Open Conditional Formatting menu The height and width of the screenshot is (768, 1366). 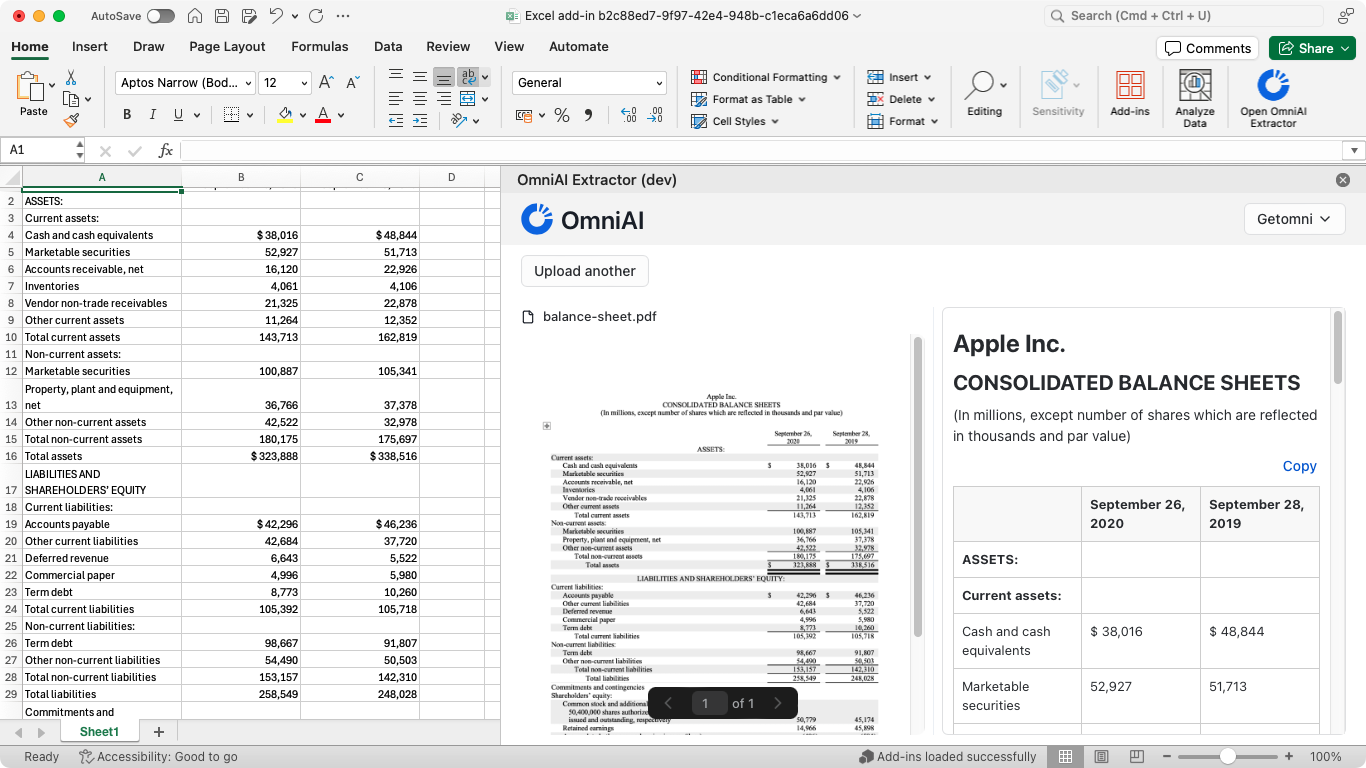point(766,77)
